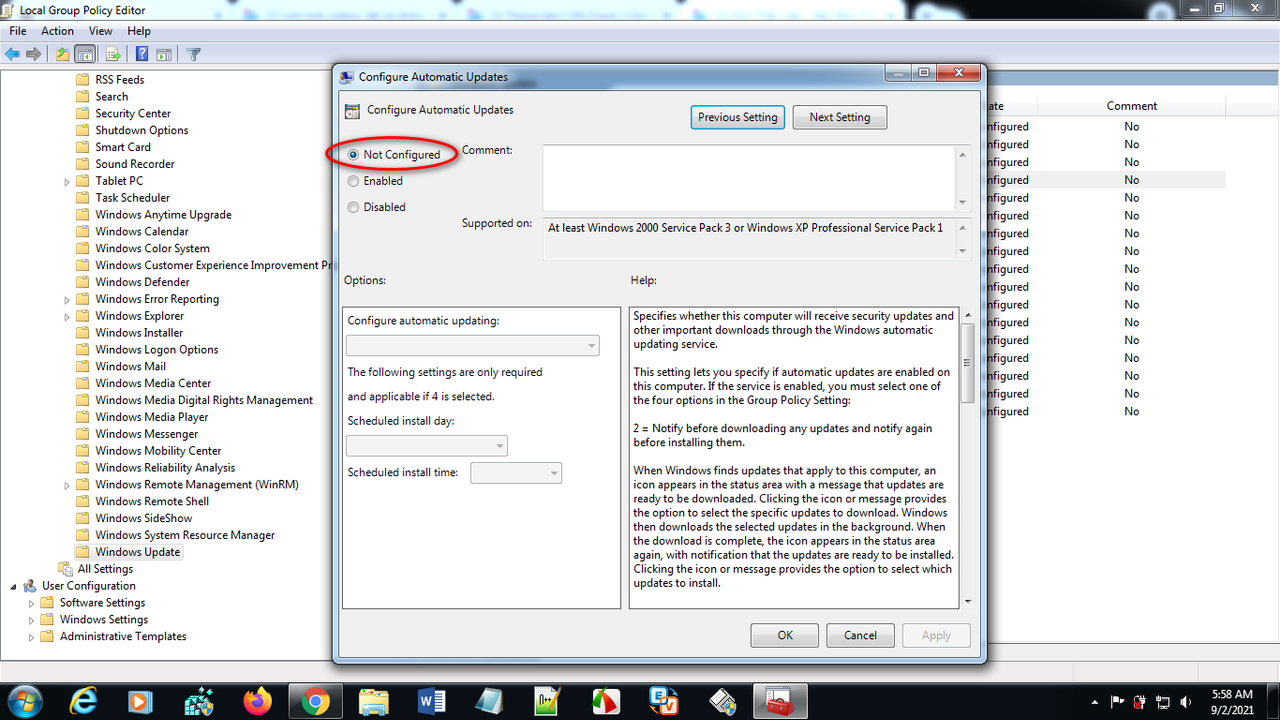The image size is (1280, 720).
Task: Click the Help text scrollbar thumb
Action: [967, 364]
